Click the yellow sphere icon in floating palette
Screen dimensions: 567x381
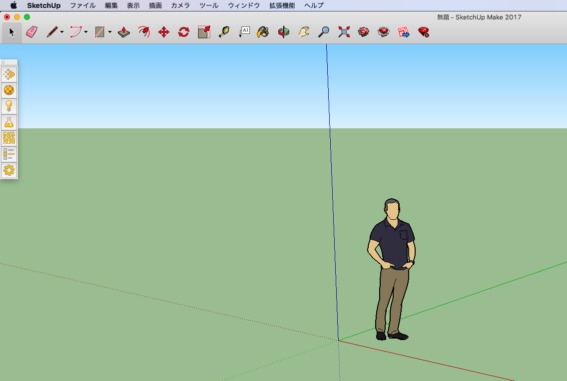(9, 90)
